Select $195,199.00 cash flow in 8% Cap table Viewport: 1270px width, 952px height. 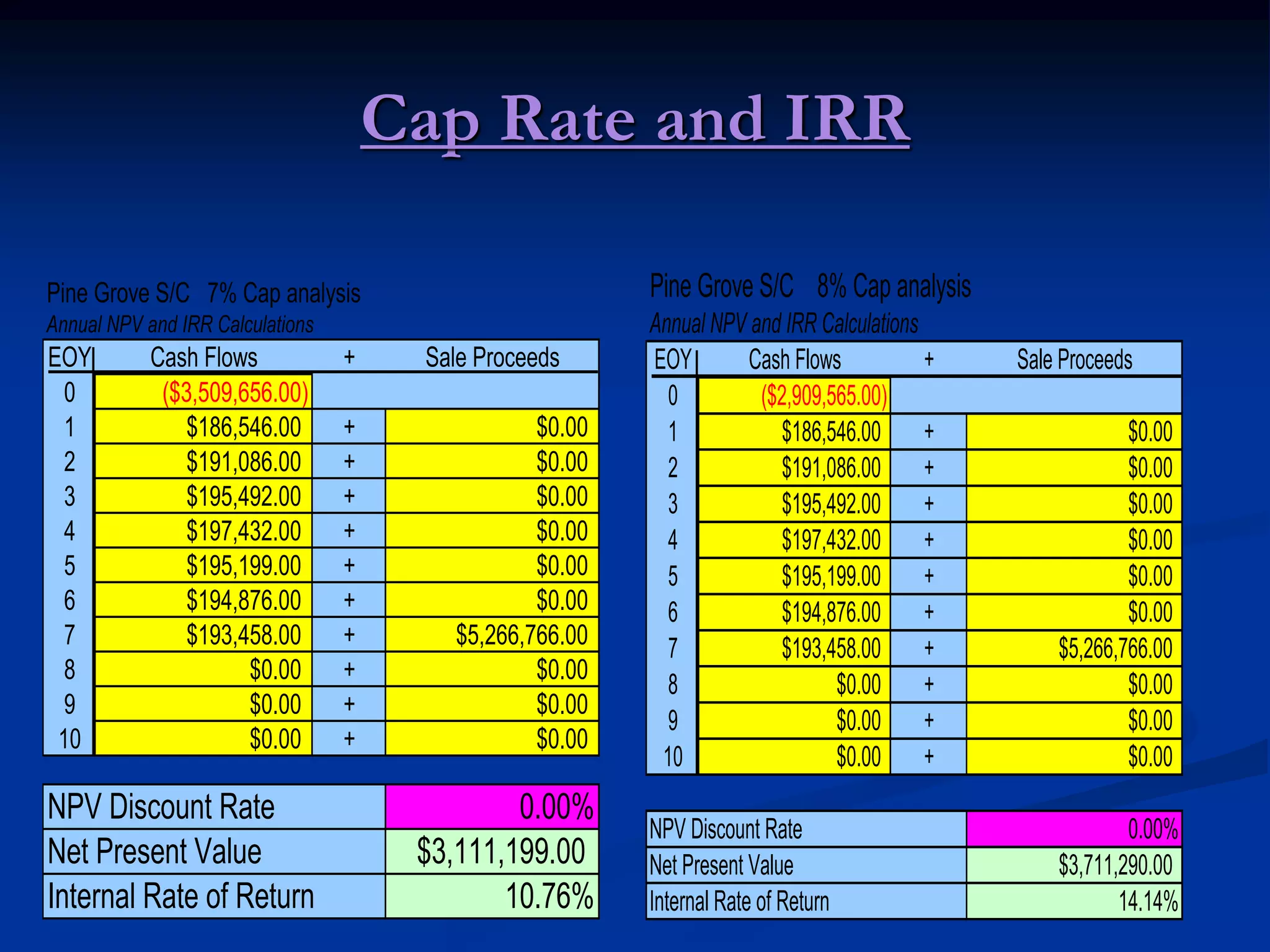pyautogui.click(x=794, y=576)
